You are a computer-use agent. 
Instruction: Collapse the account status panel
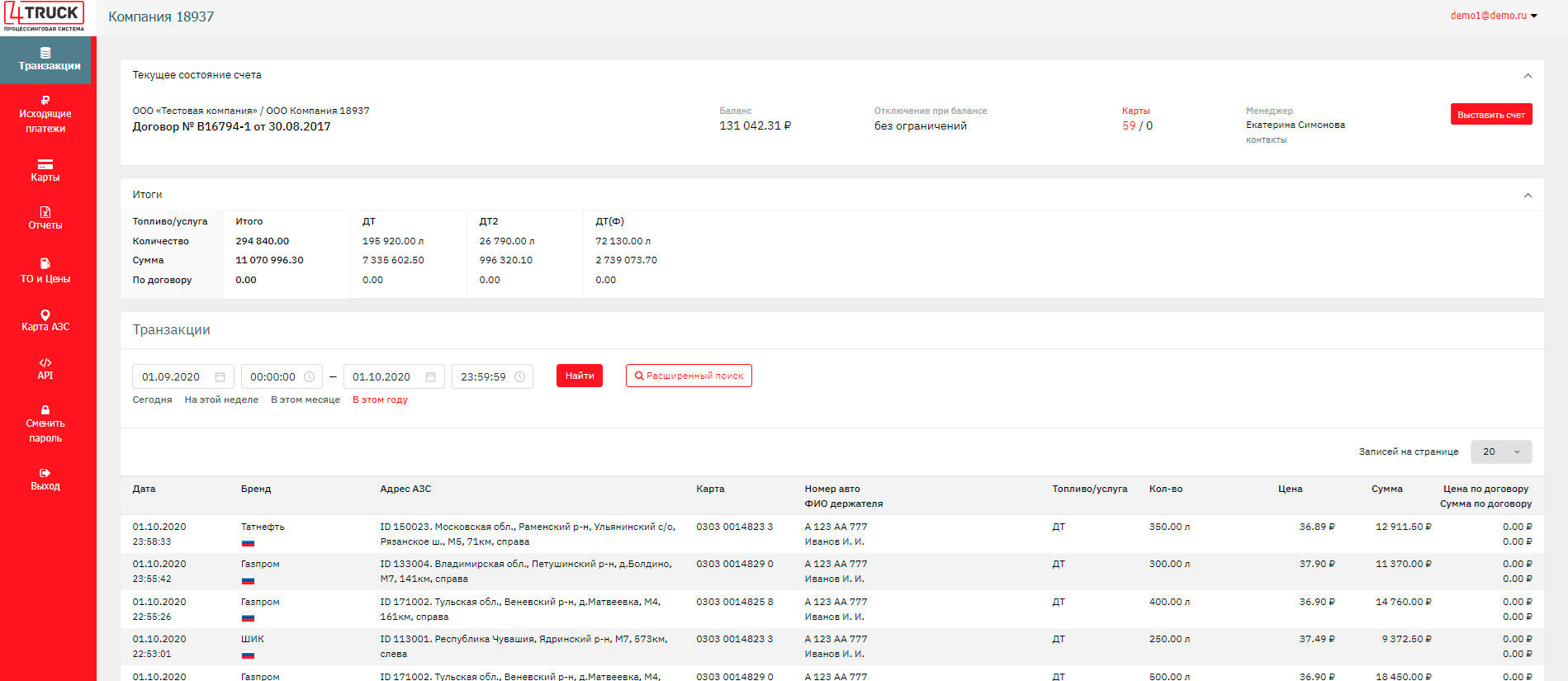pos(1528,76)
